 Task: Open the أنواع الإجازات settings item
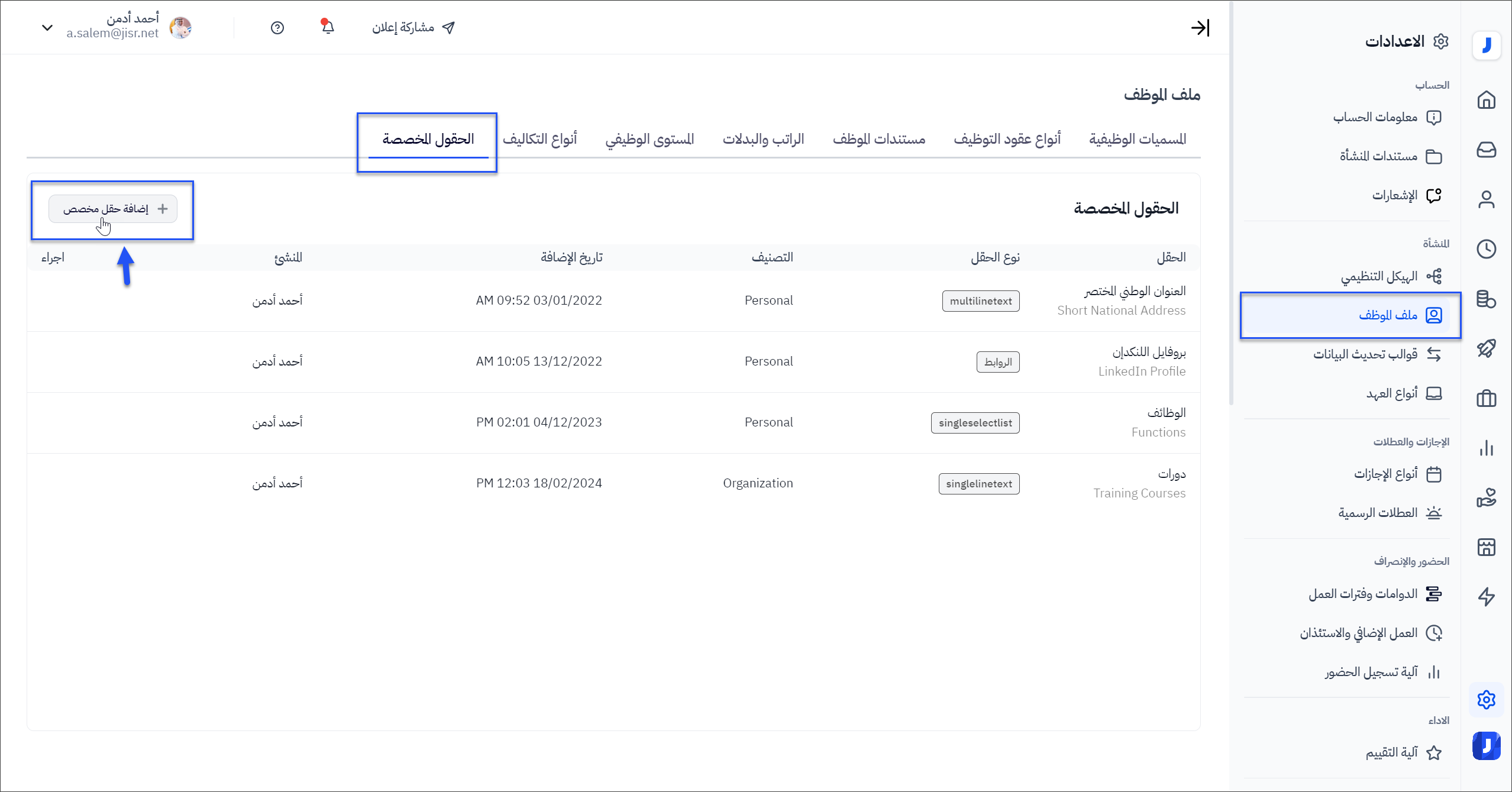1385,474
